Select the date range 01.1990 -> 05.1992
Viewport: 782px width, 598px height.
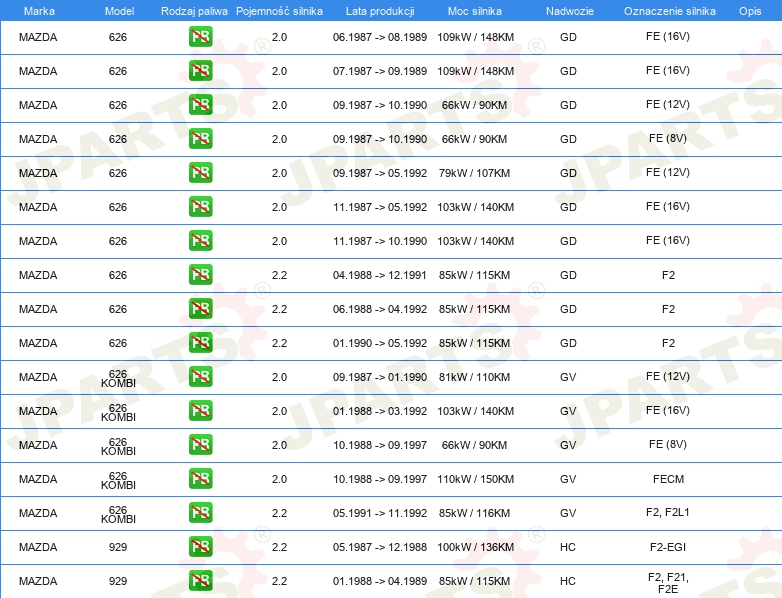380,343
